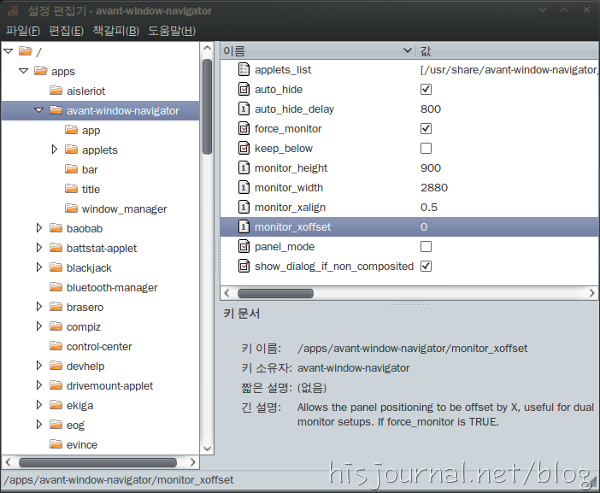Click the key list scroll-left arrow
This screenshot has height=493, width=600.
(227, 293)
